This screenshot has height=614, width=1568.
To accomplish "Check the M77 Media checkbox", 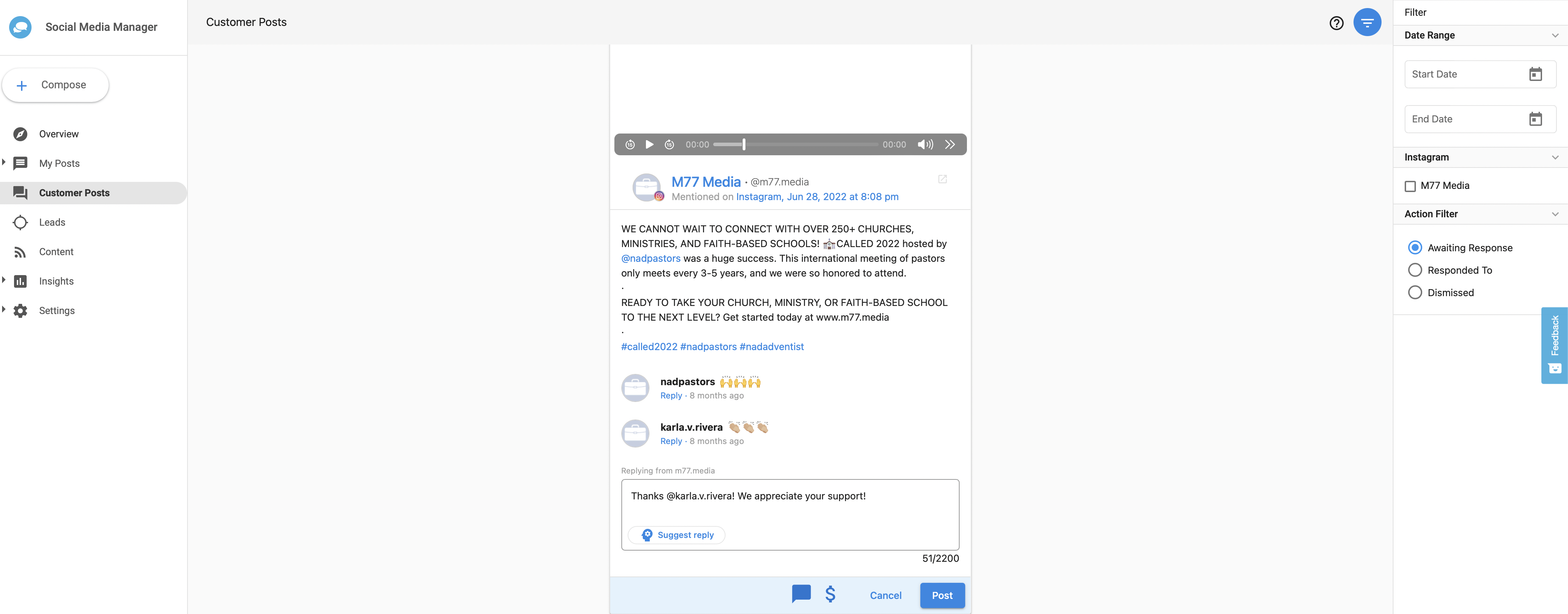I will [x=1410, y=186].
